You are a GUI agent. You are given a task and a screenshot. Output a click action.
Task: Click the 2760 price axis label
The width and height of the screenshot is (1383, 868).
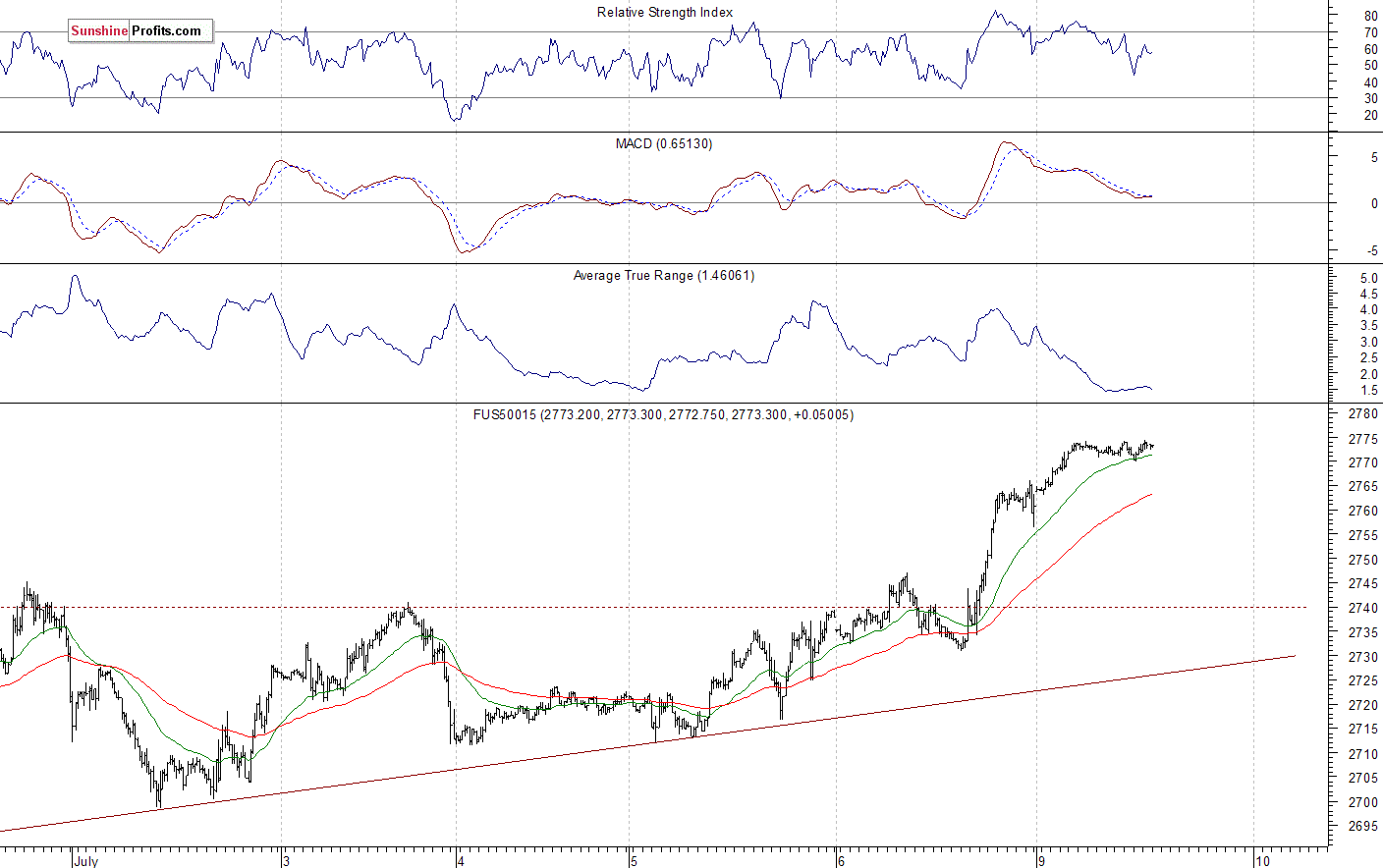[x=1362, y=512]
